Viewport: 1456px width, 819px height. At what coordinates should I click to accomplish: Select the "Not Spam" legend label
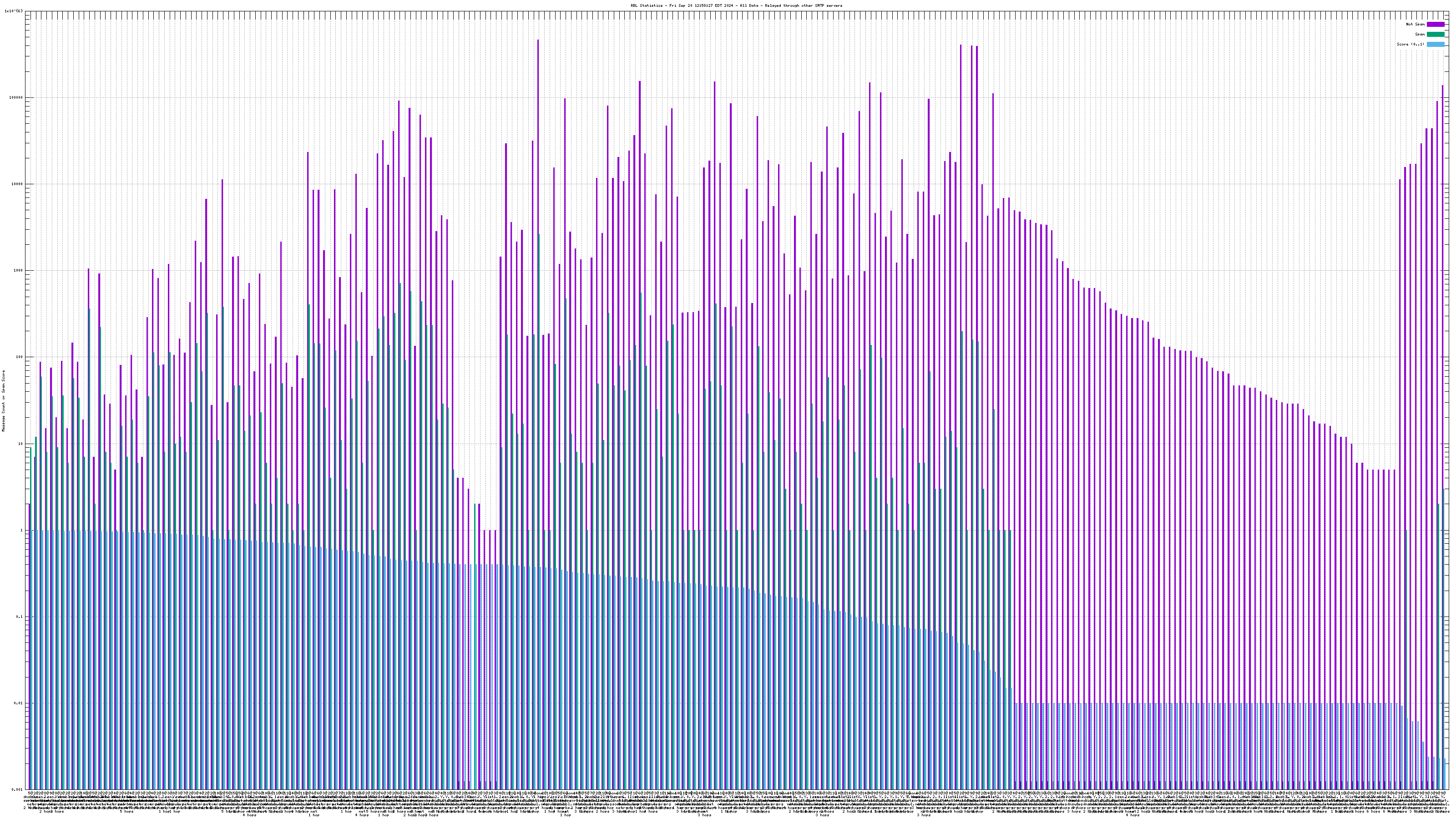click(x=1416, y=24)
